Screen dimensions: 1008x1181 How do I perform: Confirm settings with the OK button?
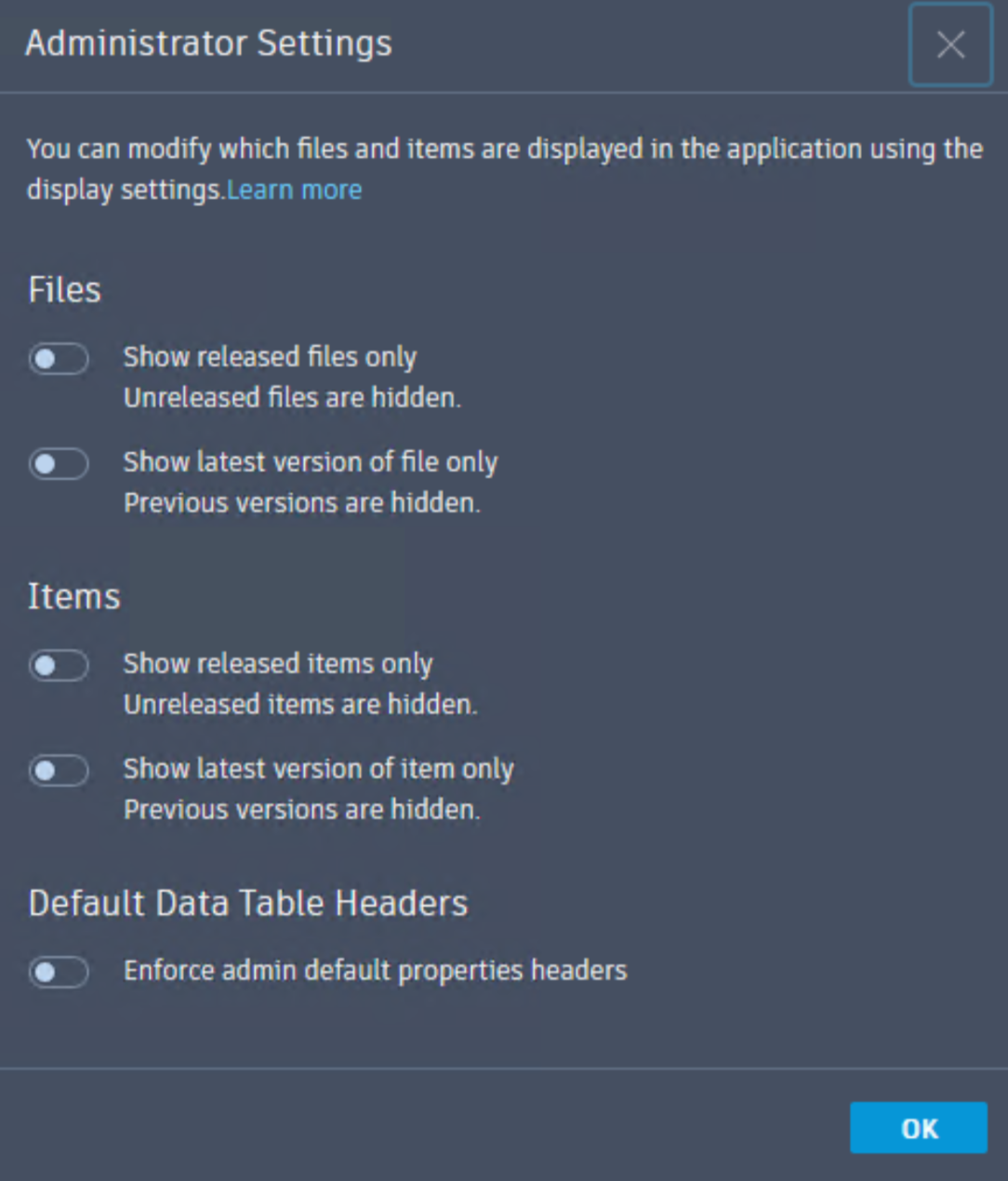click(x=919, y=1128)
